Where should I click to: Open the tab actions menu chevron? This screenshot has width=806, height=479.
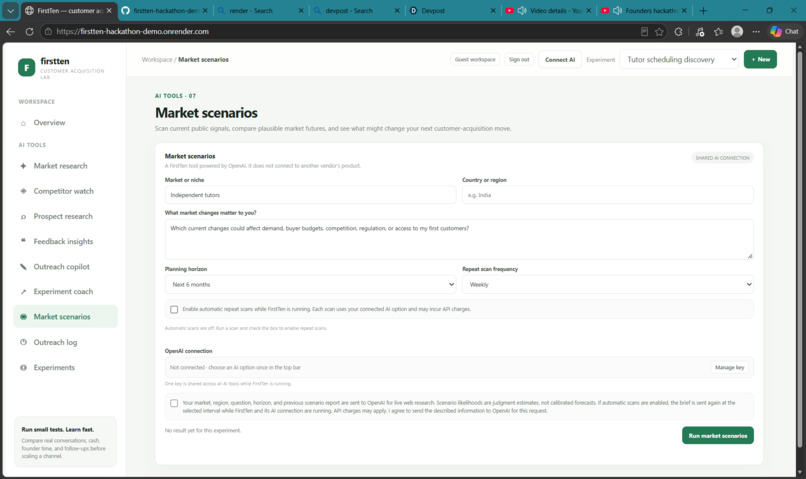pyautogui.click(x=10, y=10)
